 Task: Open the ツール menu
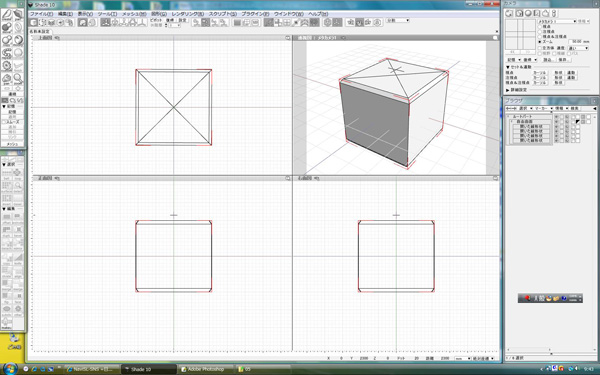pos(107,14)
